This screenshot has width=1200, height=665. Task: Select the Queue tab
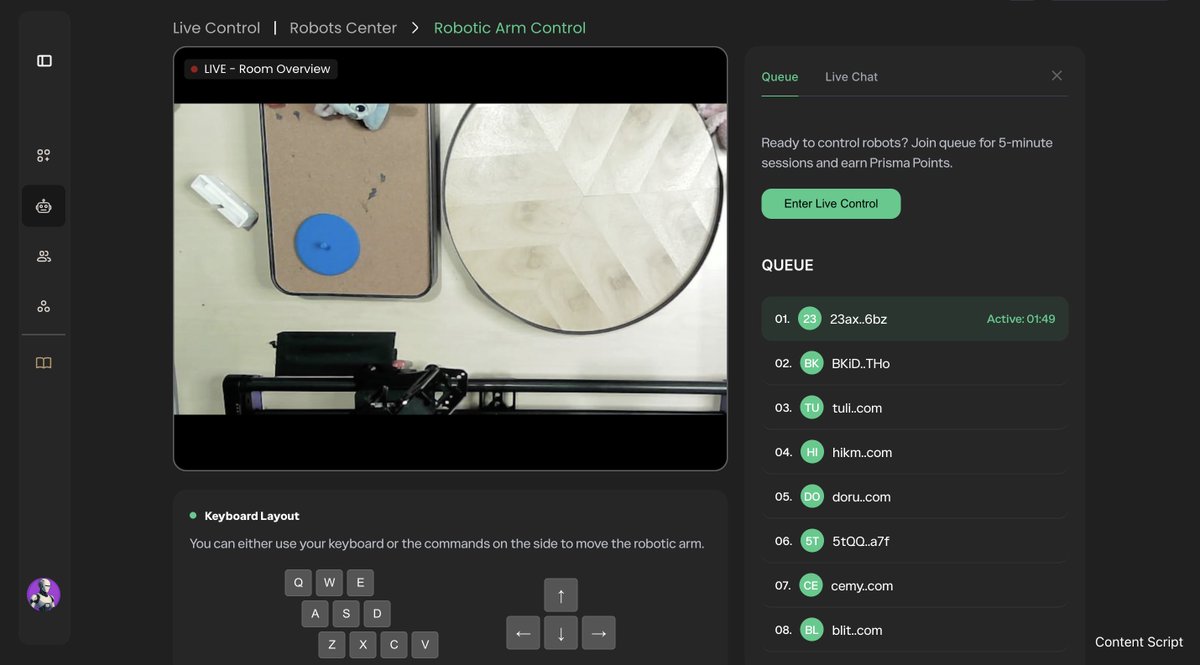click(780, 76)
